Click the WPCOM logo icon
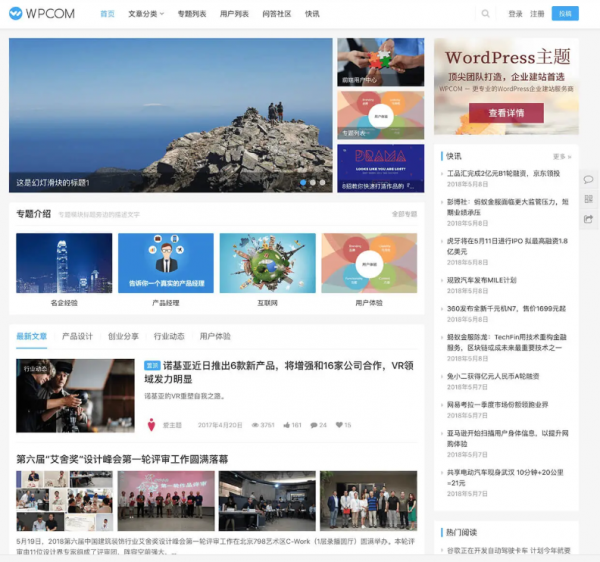 point(17,14)
